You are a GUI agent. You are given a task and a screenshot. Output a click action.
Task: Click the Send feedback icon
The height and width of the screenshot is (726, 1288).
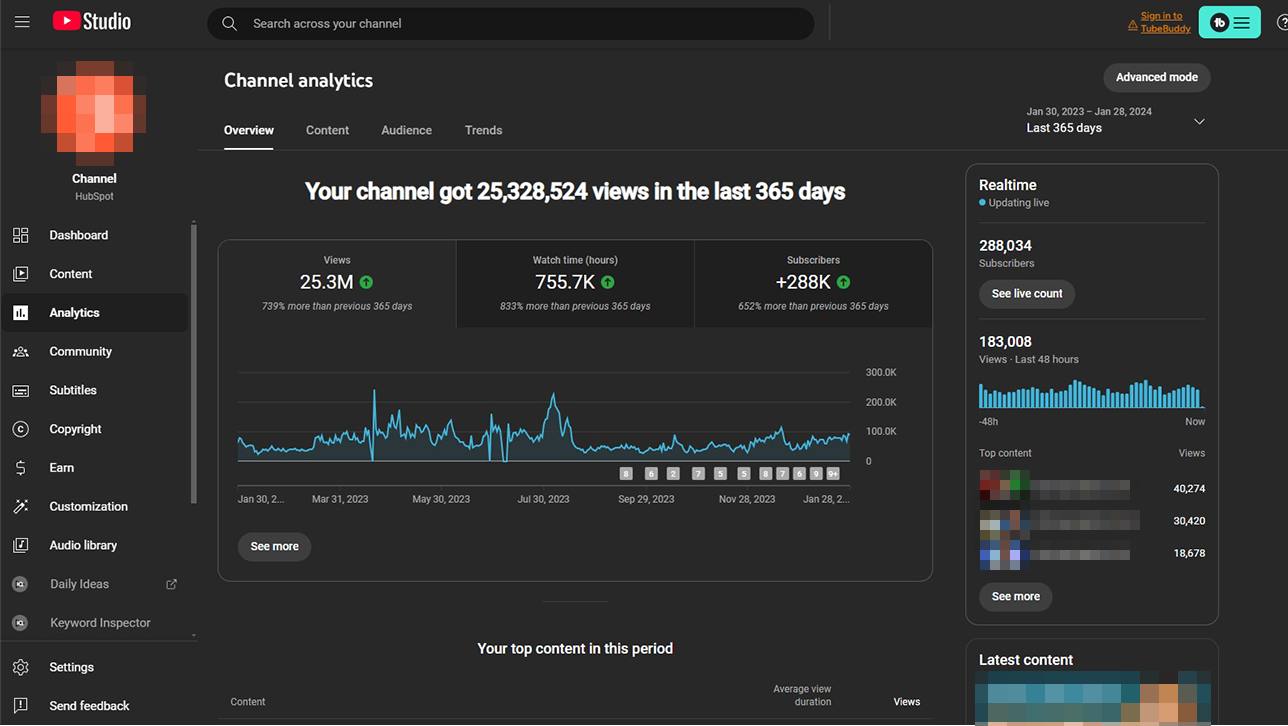pyautogui.click(x=20, y=706)
